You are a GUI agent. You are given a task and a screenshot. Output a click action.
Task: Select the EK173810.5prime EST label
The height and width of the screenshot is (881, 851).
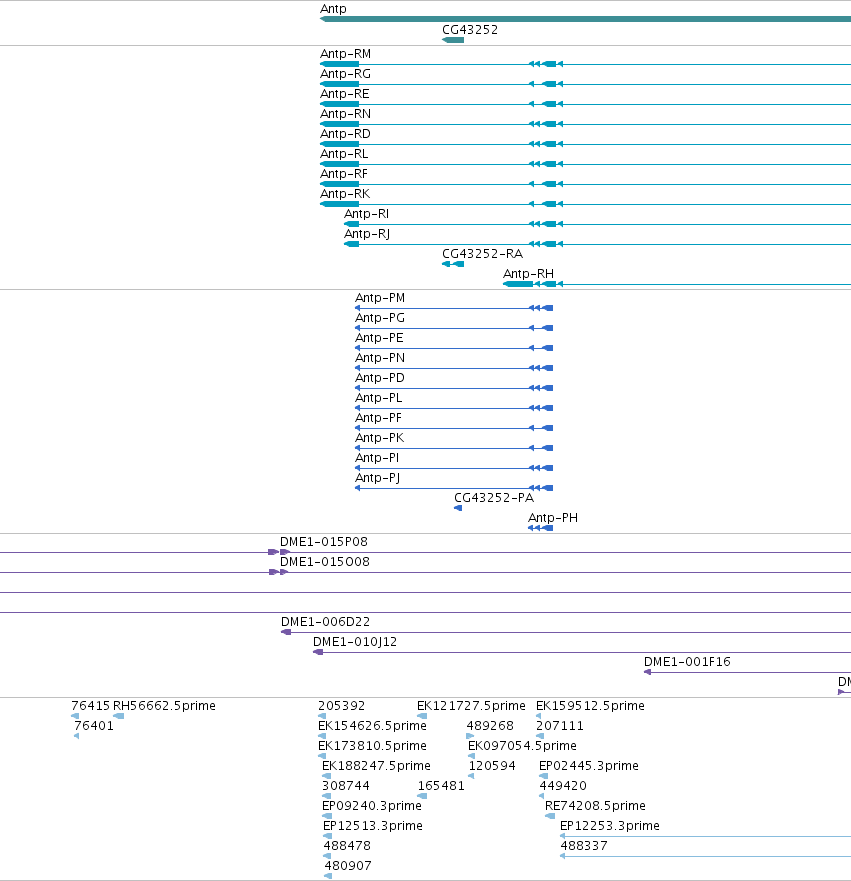click(x=372, y=746)
